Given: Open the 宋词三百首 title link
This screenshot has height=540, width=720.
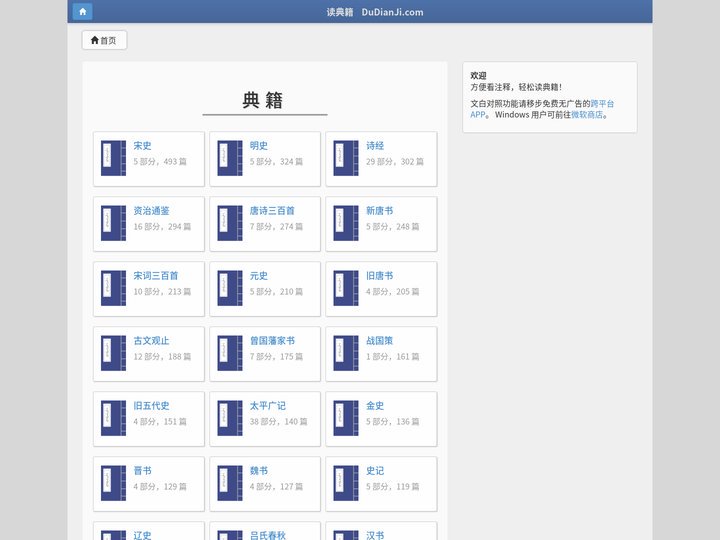Looking at the screenshot, I should pyautogui.click(x=156, y=276).
